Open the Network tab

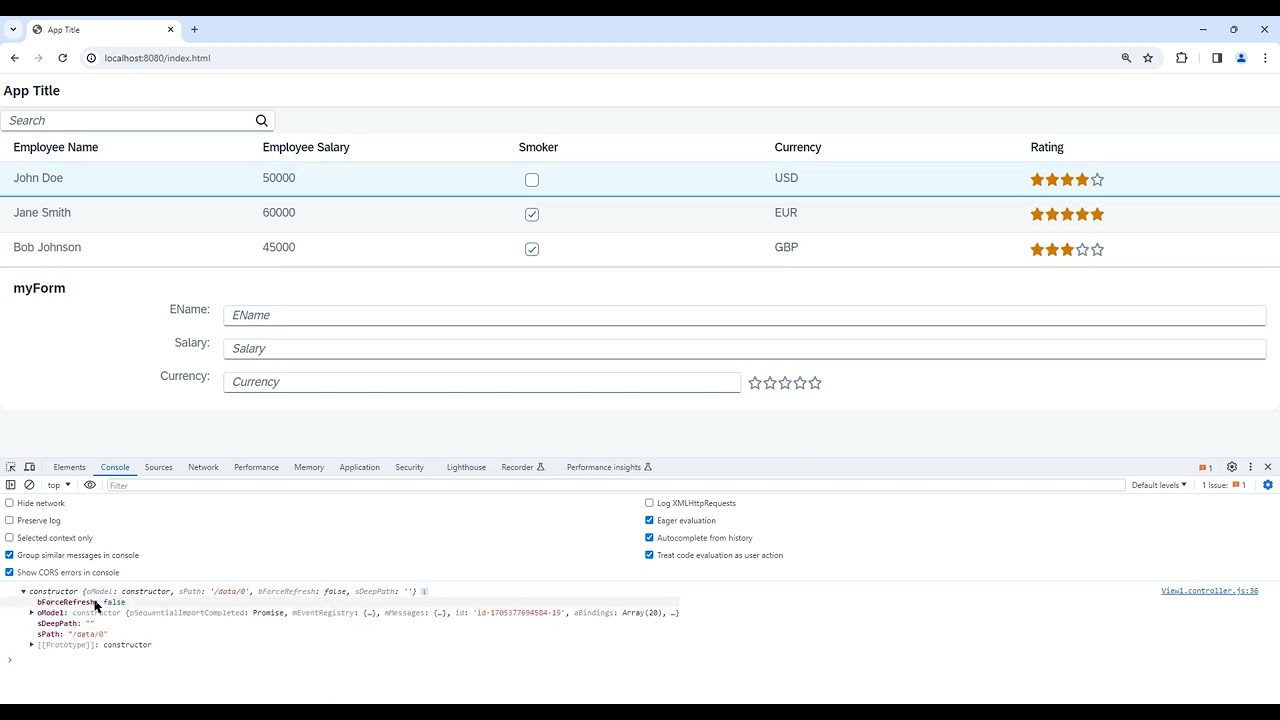pyautogui.click(x=203, y=467)
